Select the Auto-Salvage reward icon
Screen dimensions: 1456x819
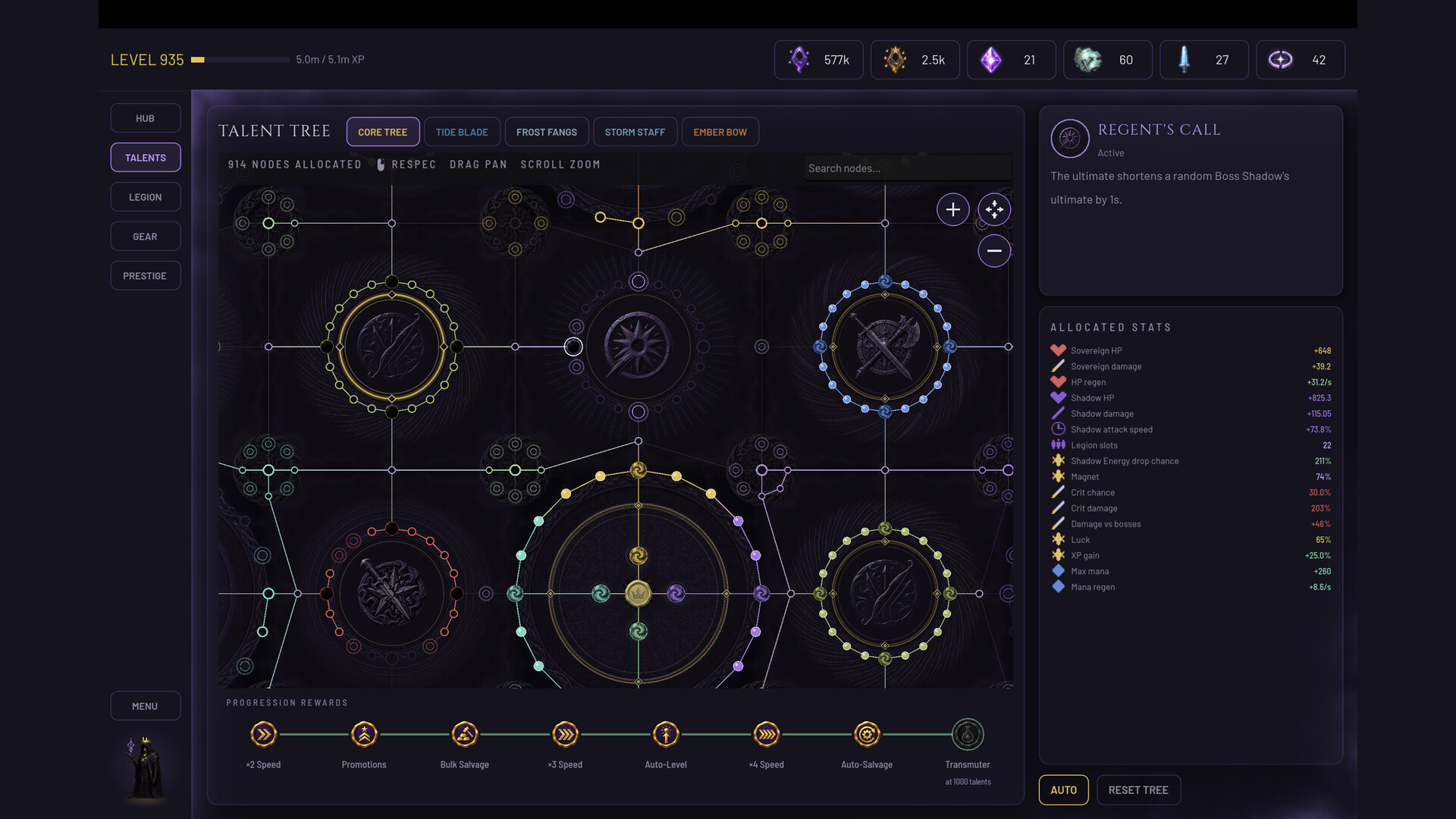867,734
